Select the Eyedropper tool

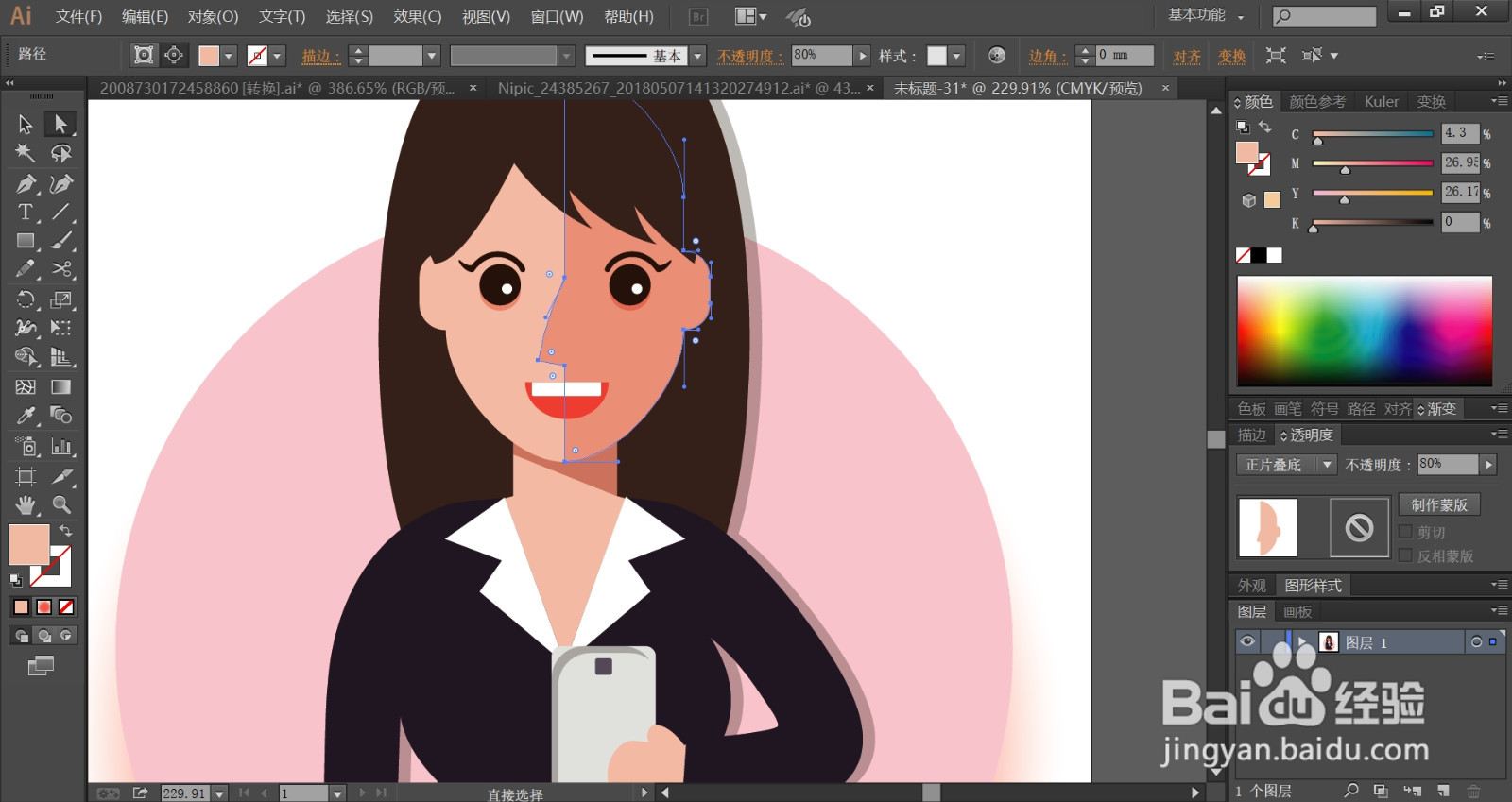26,416
